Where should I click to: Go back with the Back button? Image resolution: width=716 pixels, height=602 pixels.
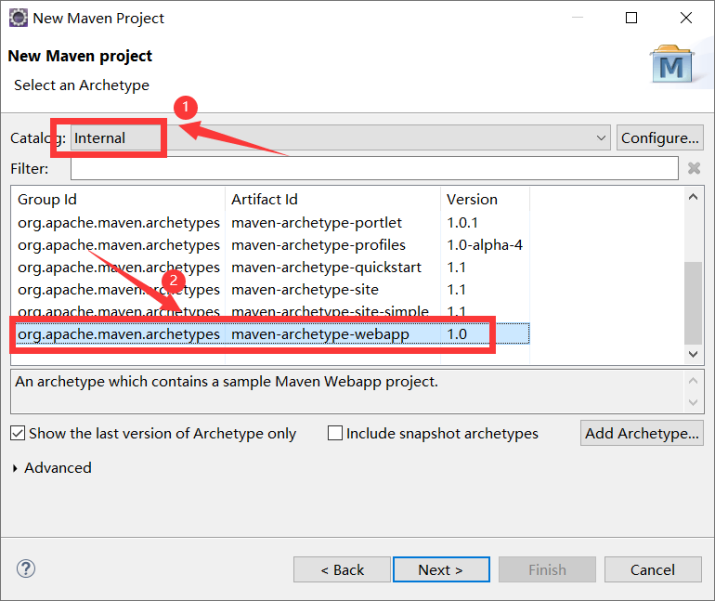[x=341, y=570]
